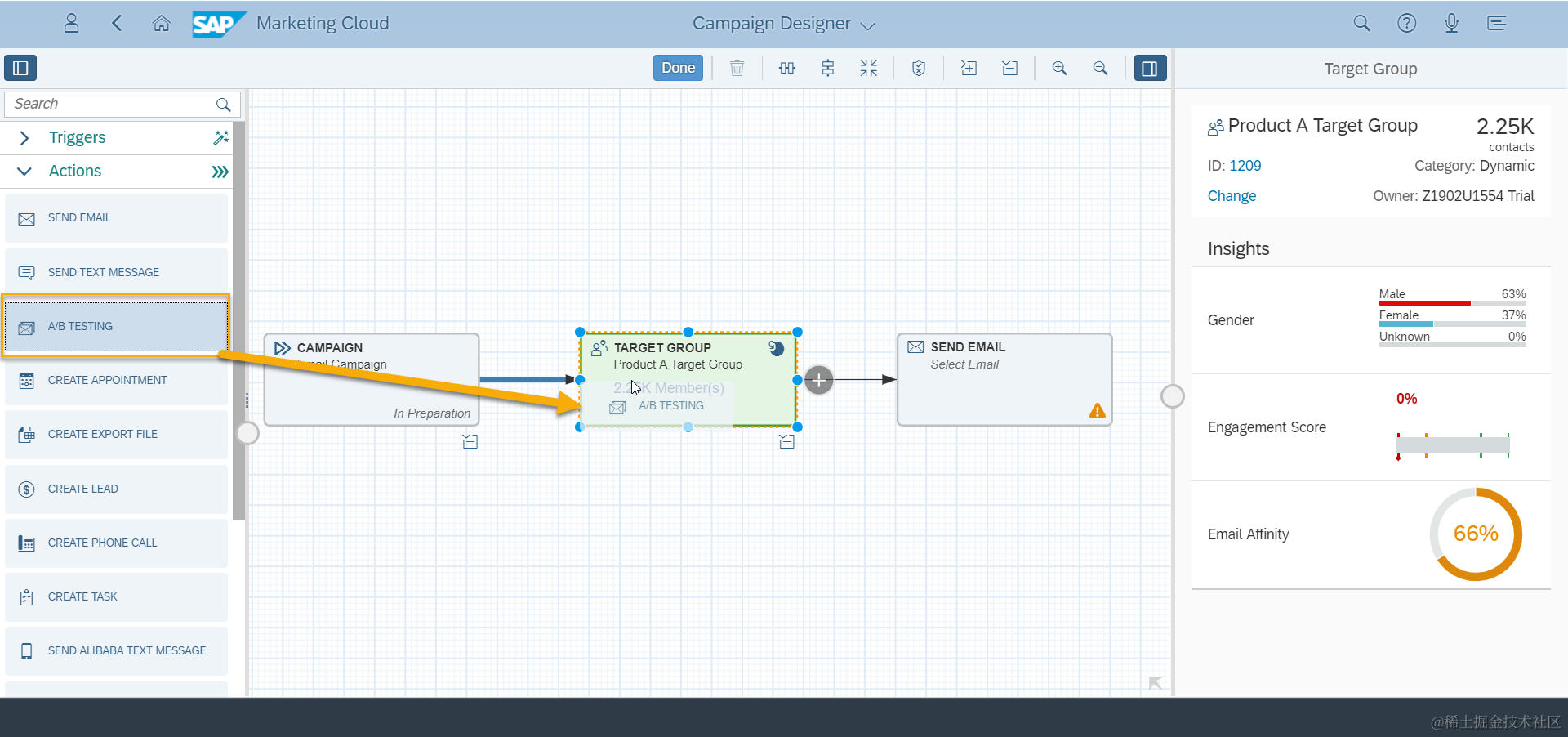Select the Create Phone Call action

pyautogui.click(x=116, y=543)
